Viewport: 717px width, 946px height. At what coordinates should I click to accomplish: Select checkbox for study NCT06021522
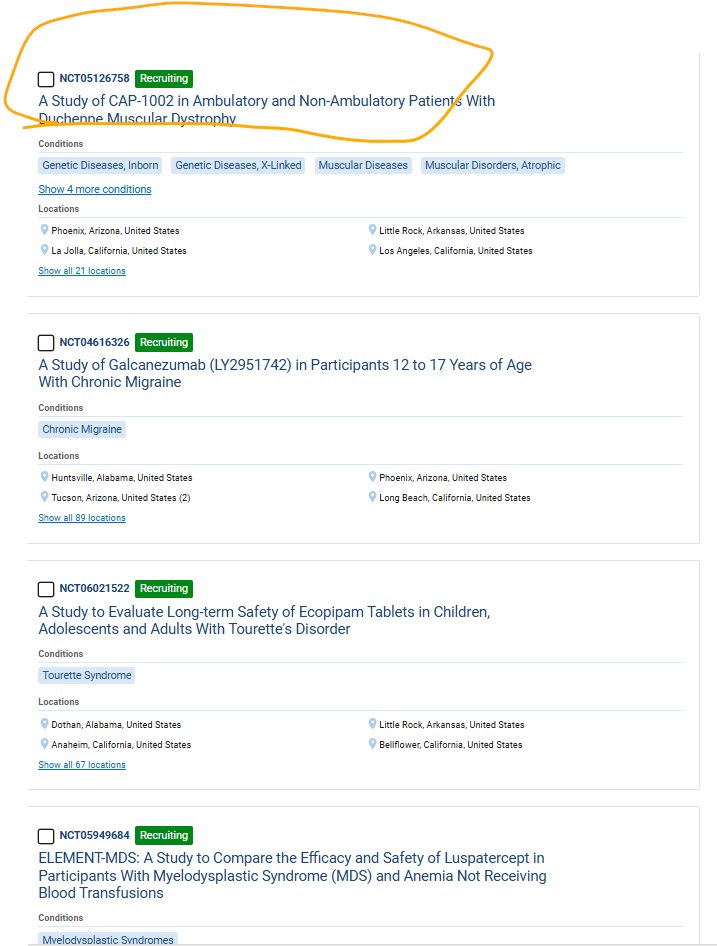point(46,589)
